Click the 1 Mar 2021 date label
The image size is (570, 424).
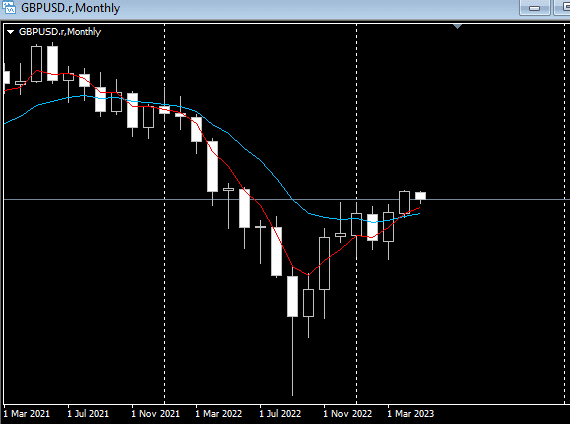[27, 413]
